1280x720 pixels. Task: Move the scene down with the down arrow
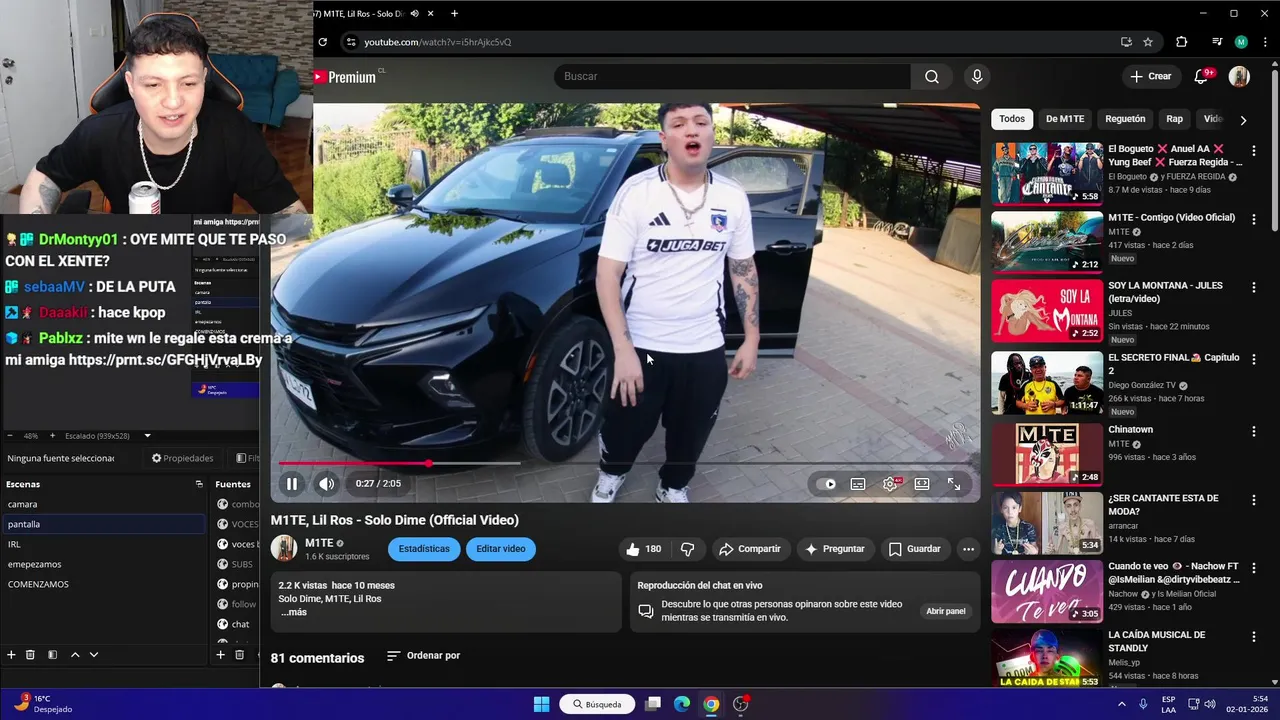point(94,655)
